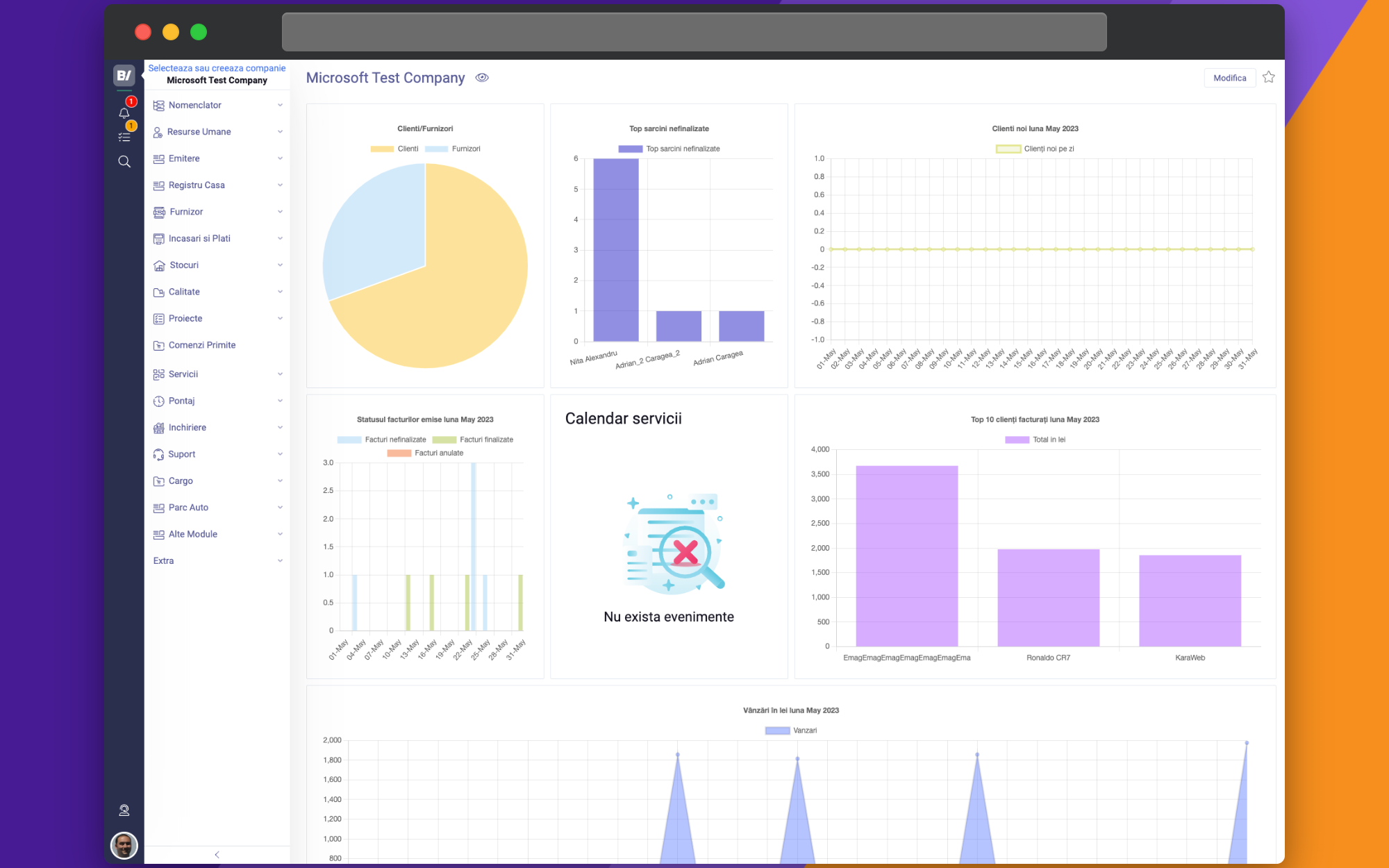
Task: Expand the Parc Auto menu chevron
Action: (x=280, y=508)
